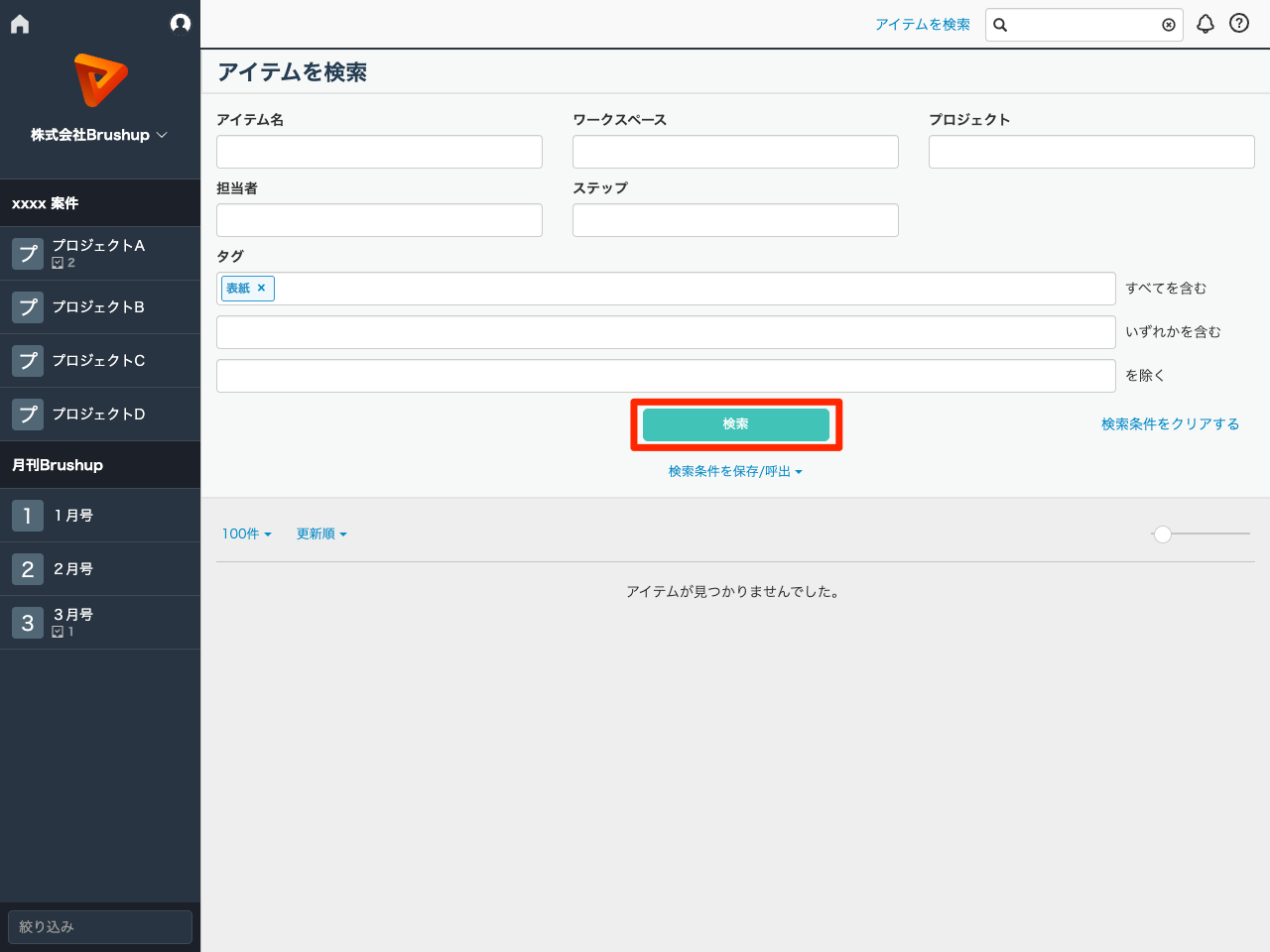This screenshot has height=952, width=1270.
Task: Click the アイテムを検索 link in header
Action: (x=923, y=24)
